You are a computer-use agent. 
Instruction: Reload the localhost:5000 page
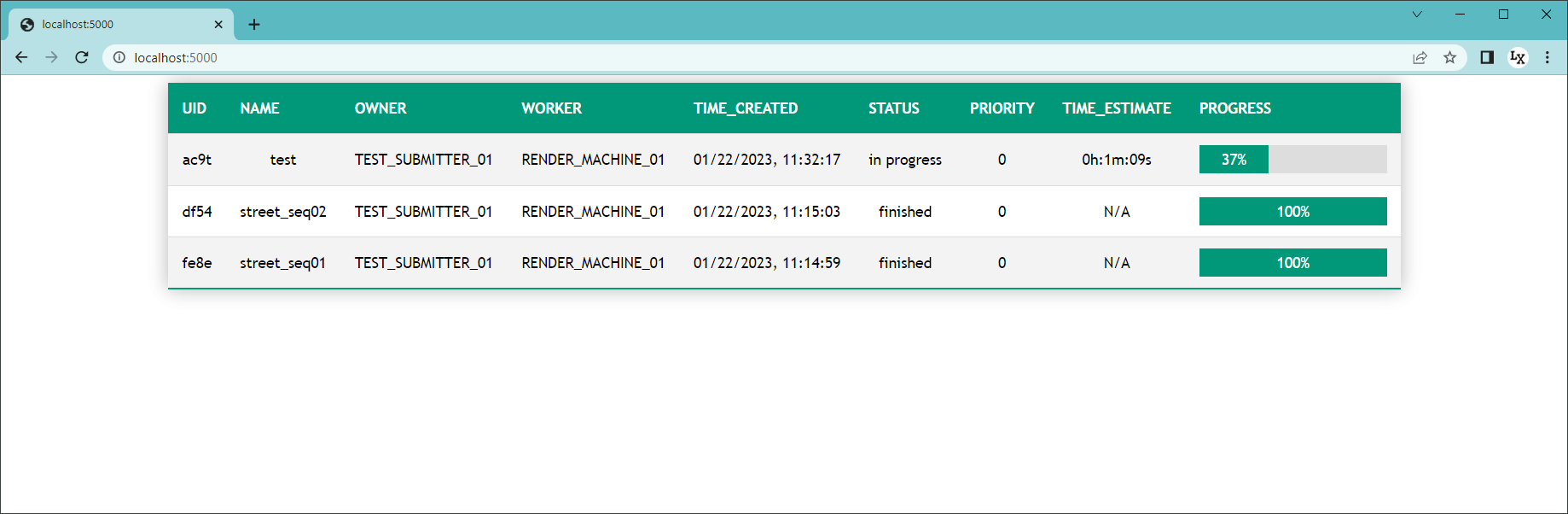82,57
